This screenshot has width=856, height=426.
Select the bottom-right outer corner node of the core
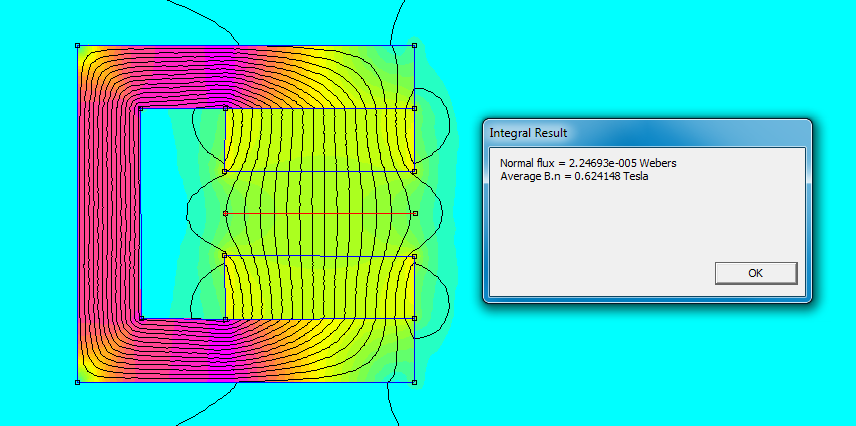414,381
